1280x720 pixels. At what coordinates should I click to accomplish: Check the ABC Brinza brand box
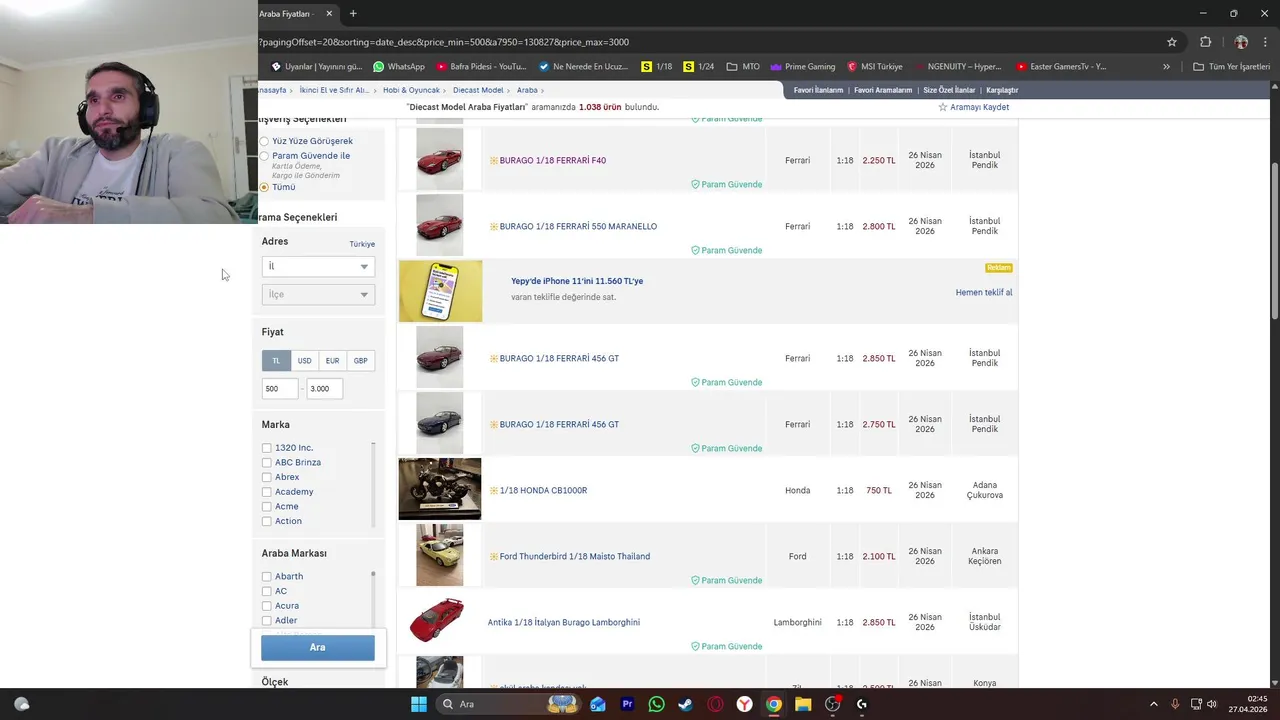[x=267, y=462]
